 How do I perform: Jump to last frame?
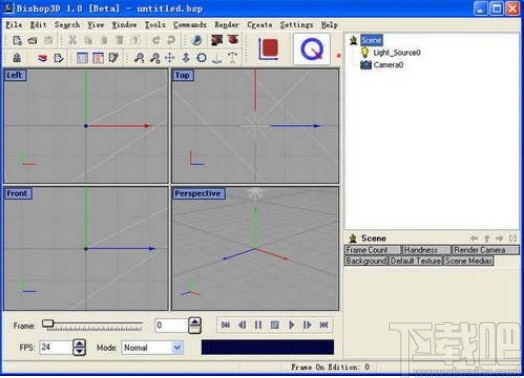(324, 325)
